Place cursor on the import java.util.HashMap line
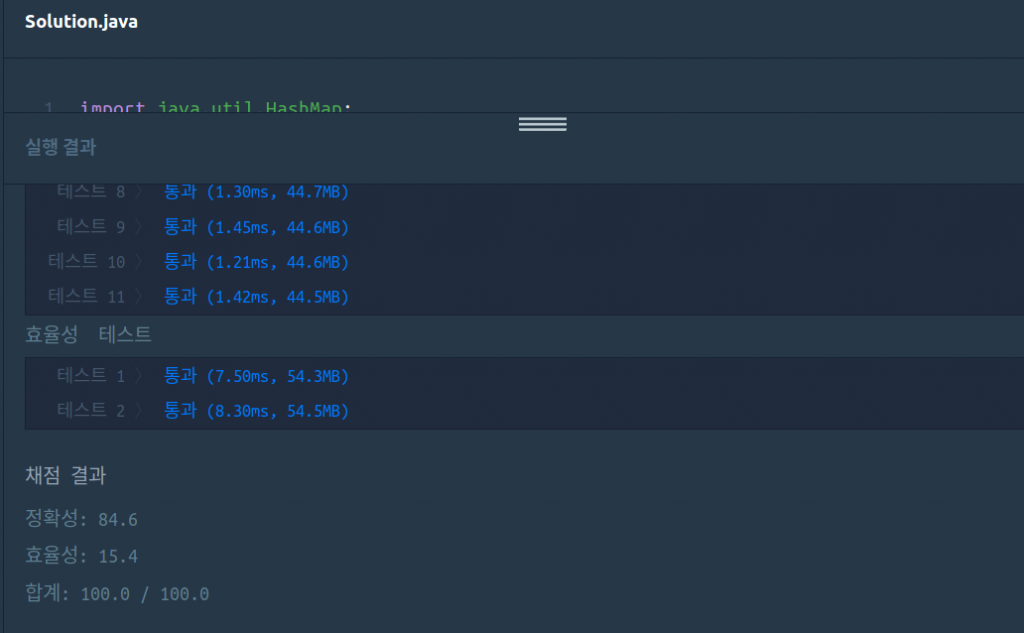This screenshot has height=633, width=1024. 215,106
